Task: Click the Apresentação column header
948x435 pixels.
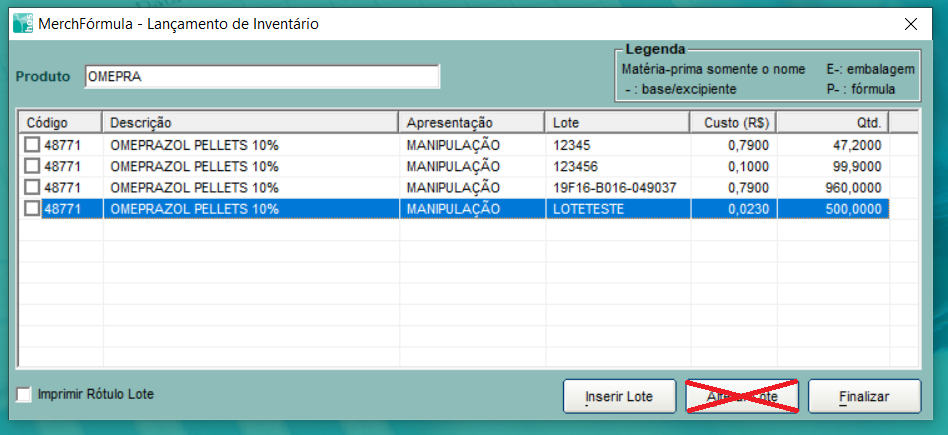Action: [x=472, y=123]
